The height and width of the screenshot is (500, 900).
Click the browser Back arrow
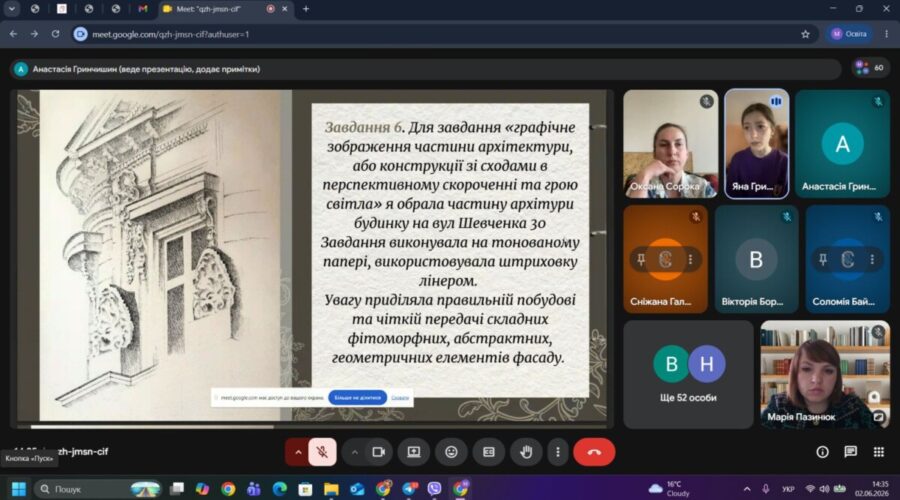point(13,34)
